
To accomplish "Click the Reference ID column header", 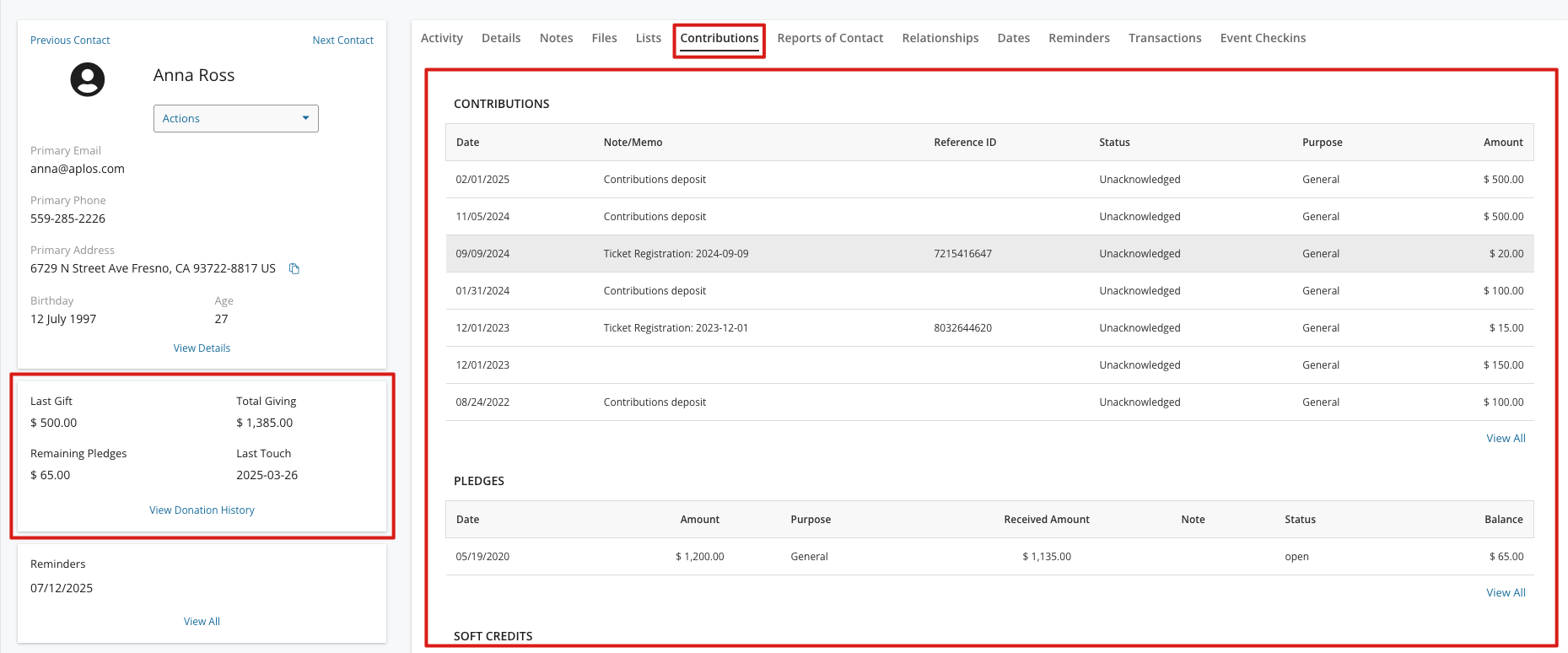I will coord(965,143).
